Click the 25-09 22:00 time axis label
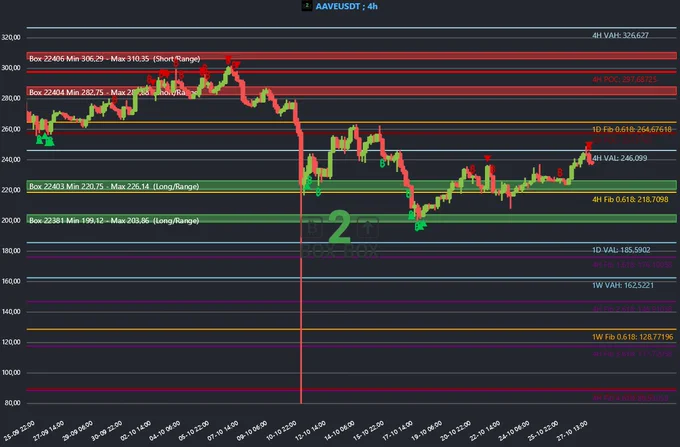Screen dimensions: 680x447 click(x=19, y=431)
